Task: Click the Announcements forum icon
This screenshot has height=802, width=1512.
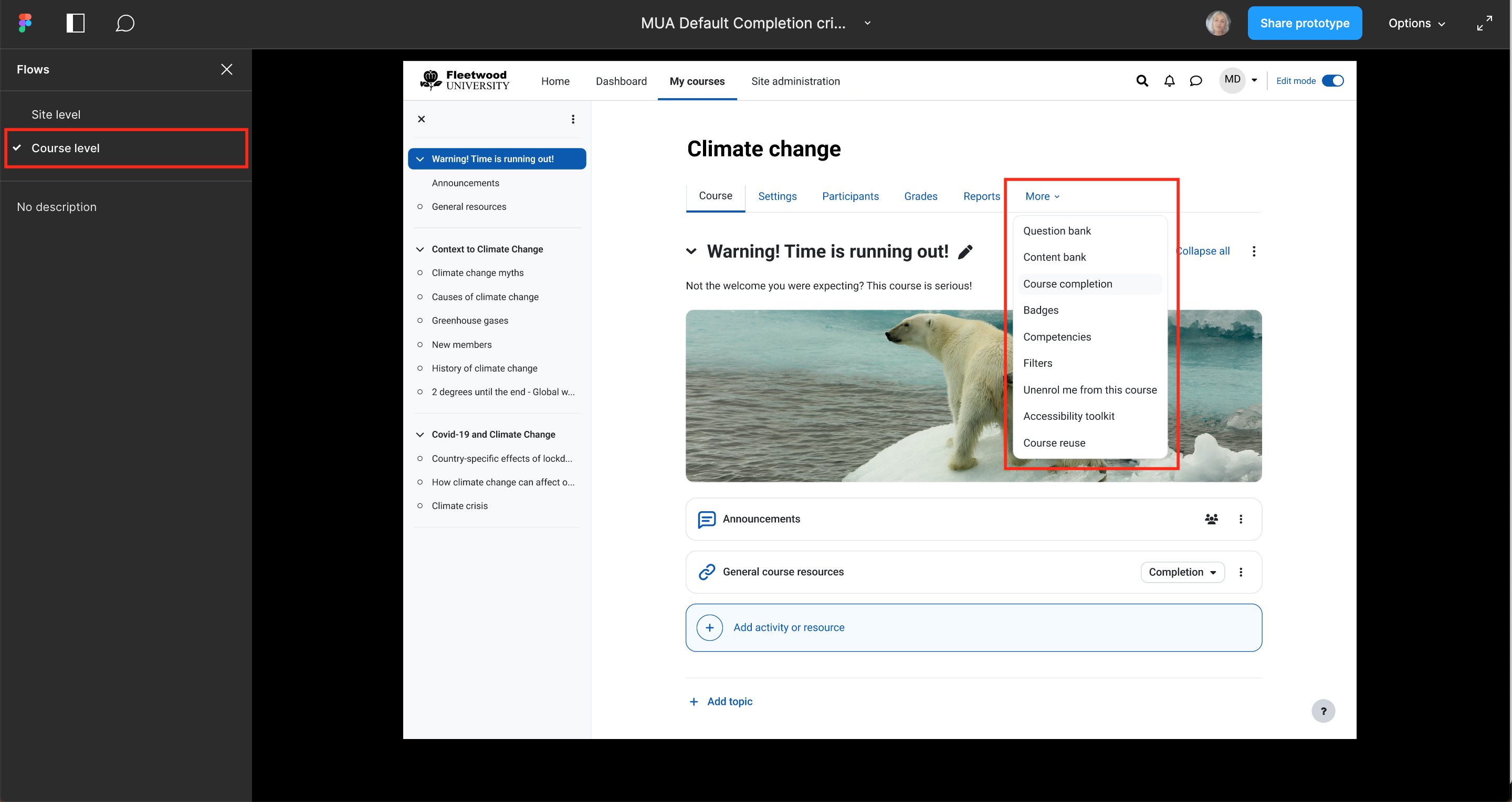Action: [707, 519]
